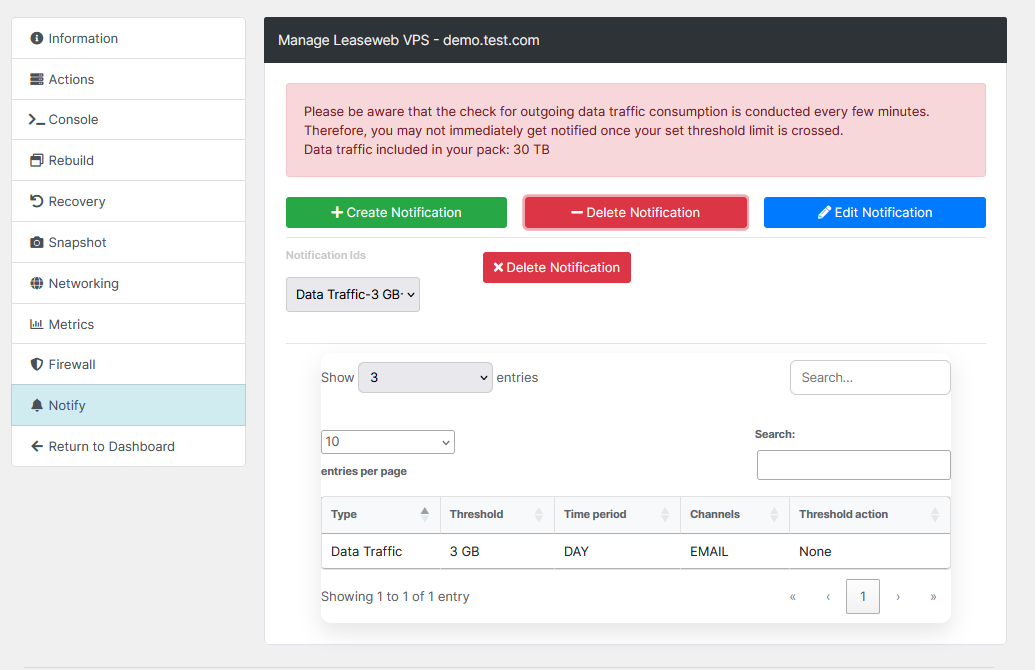Click the Return to Dashboard left-arrow icon

click(37, 446)
